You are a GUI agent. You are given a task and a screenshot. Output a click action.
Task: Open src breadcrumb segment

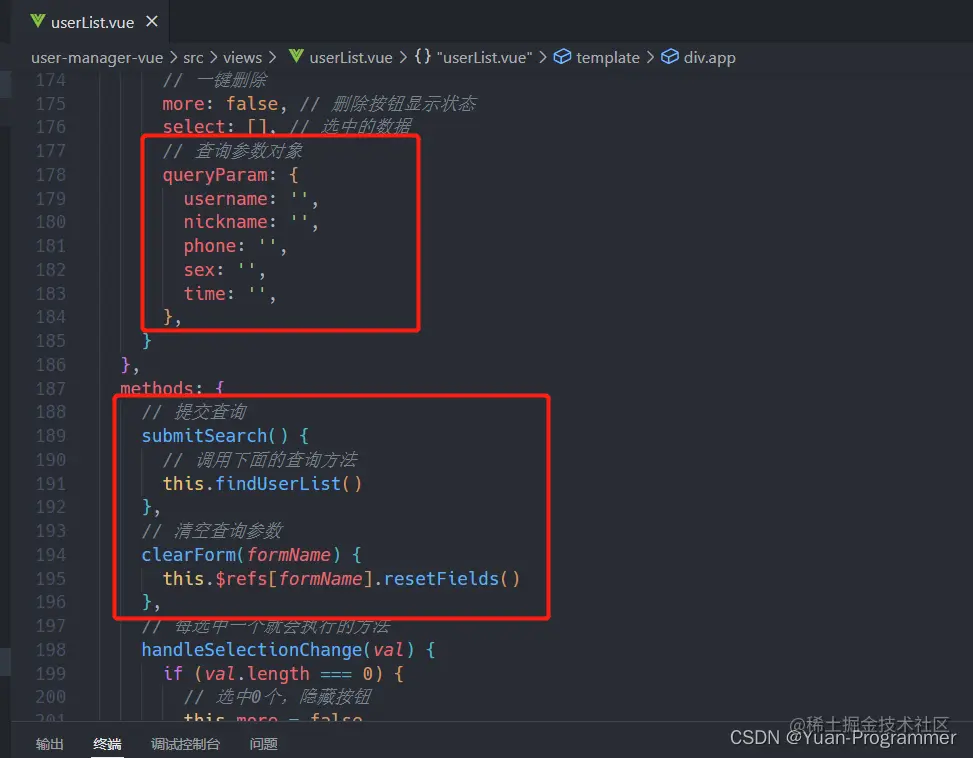click(193, 58)
